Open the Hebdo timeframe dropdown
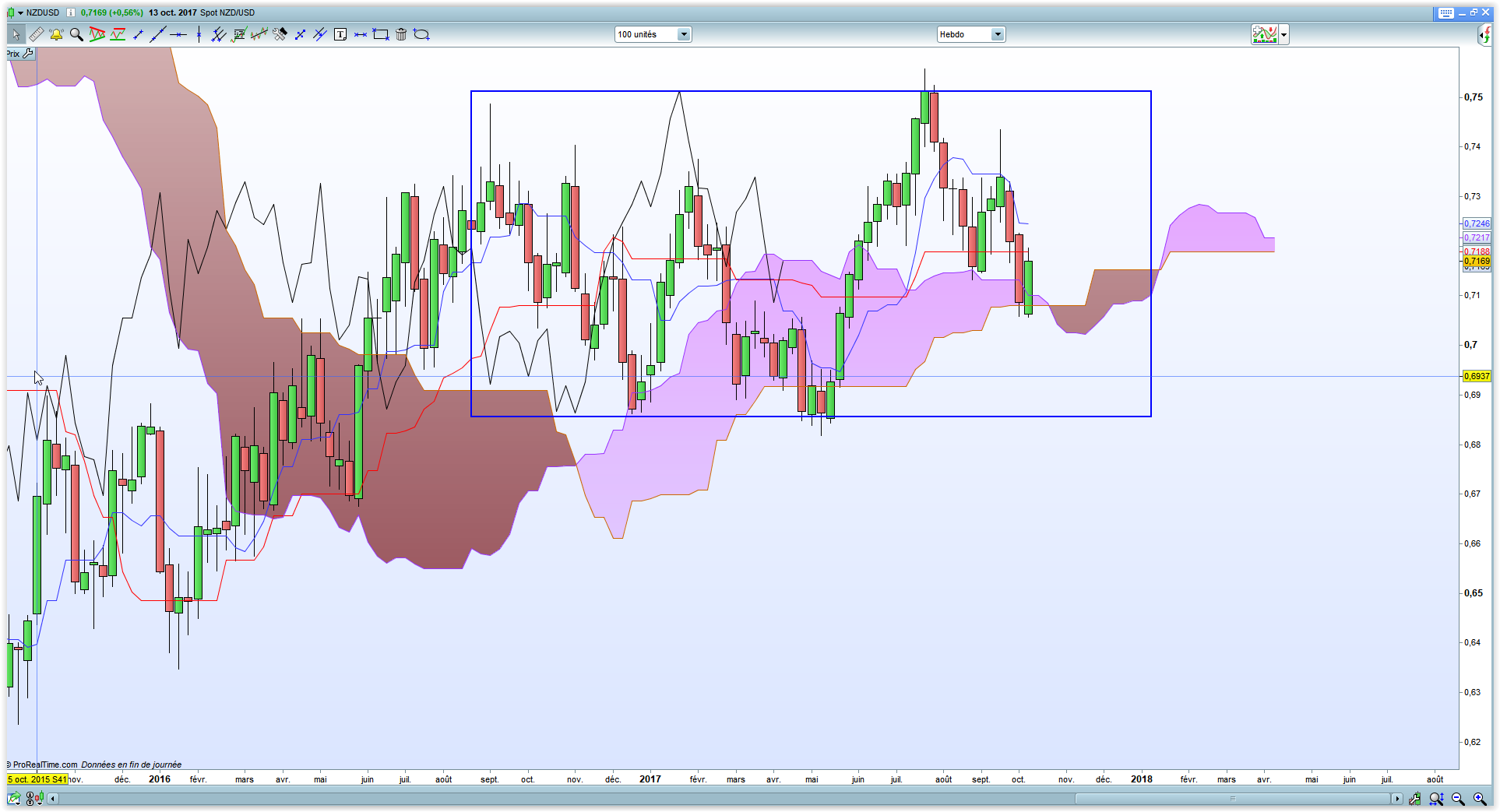This screenshot has height=812, width=1500. point(971,34)
